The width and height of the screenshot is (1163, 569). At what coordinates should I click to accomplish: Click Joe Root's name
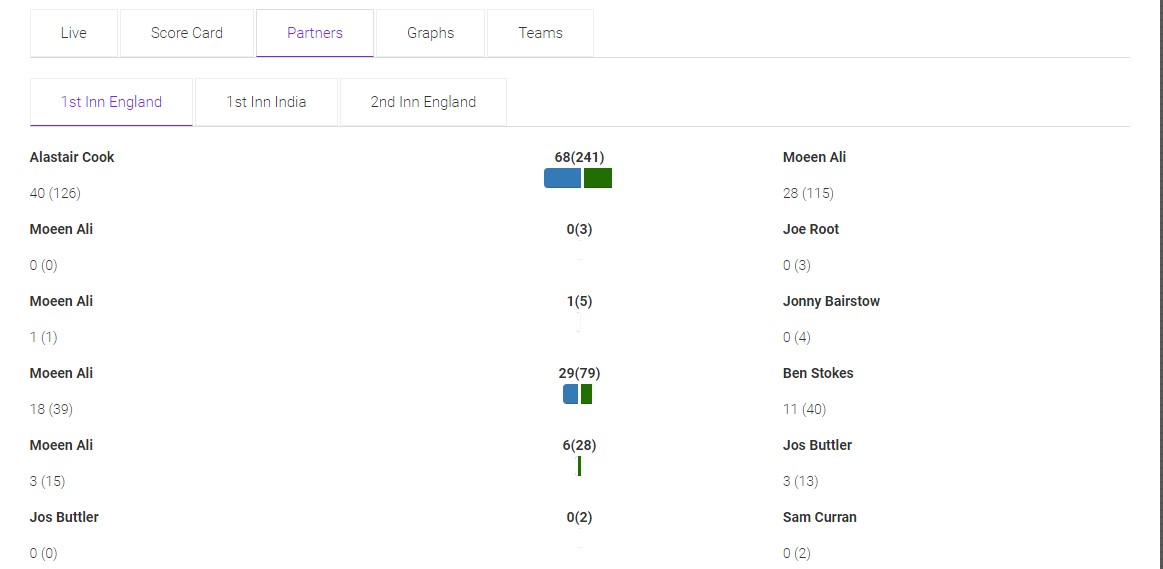[811, 229]
